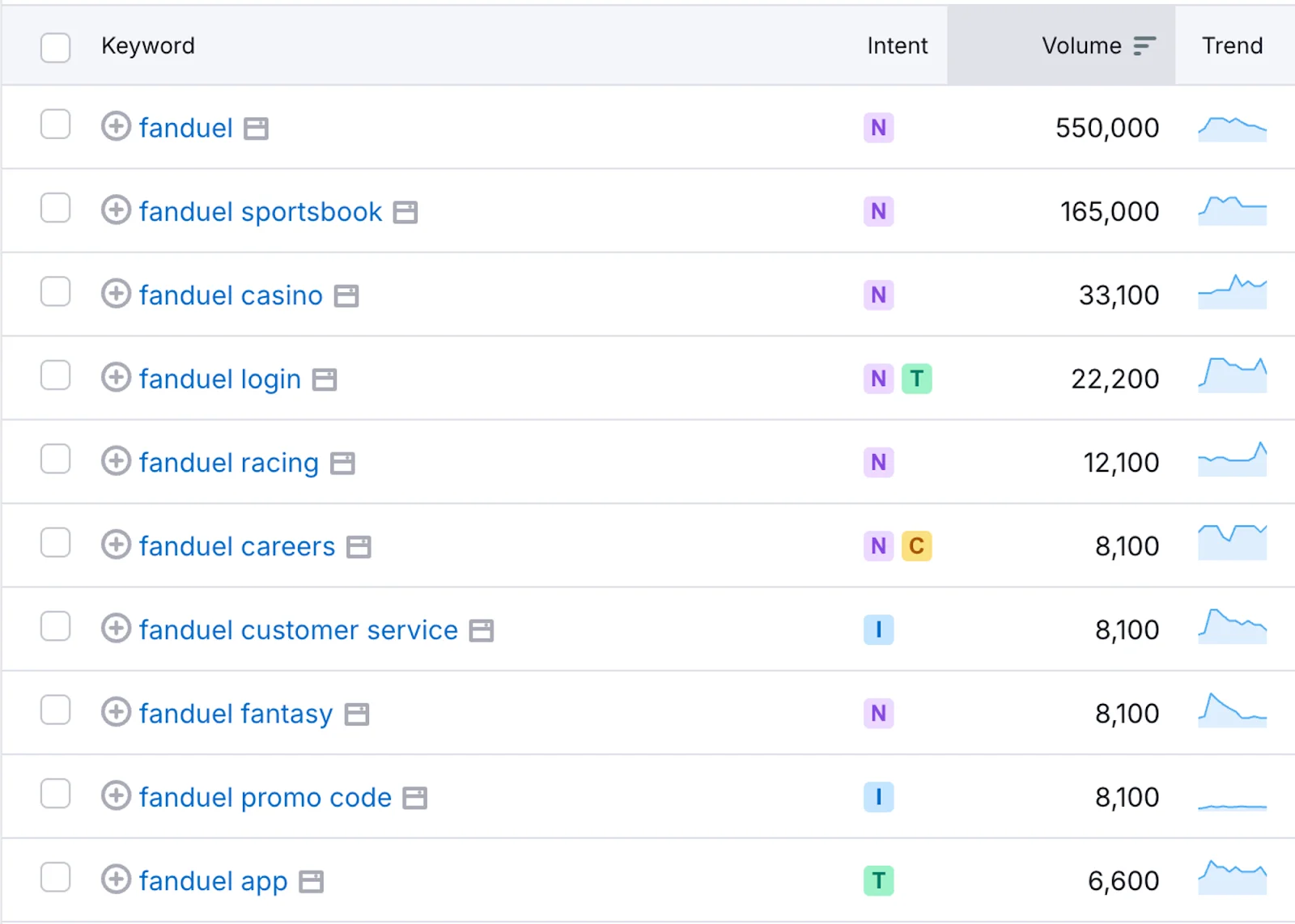The image size is (1295, 924).
Task: Click the Informational badge on "fanduel promo code"
Action: [879, 797]
